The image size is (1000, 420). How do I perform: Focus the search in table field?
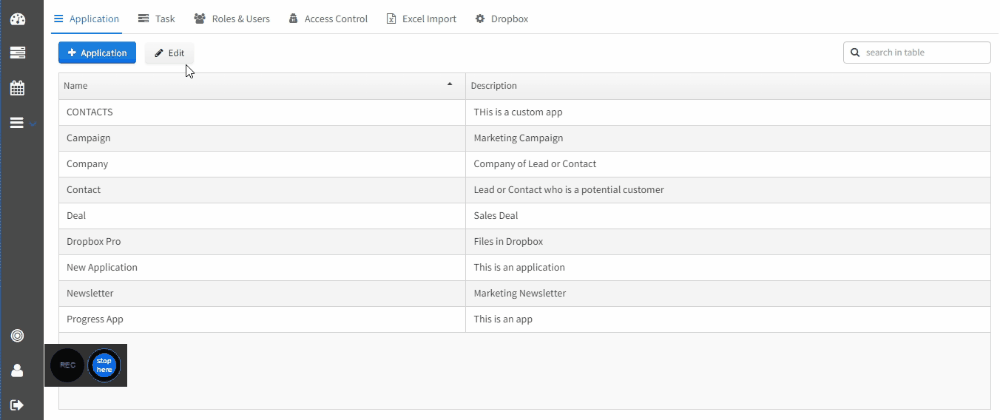pyautogui.click(x=916, y=53)
